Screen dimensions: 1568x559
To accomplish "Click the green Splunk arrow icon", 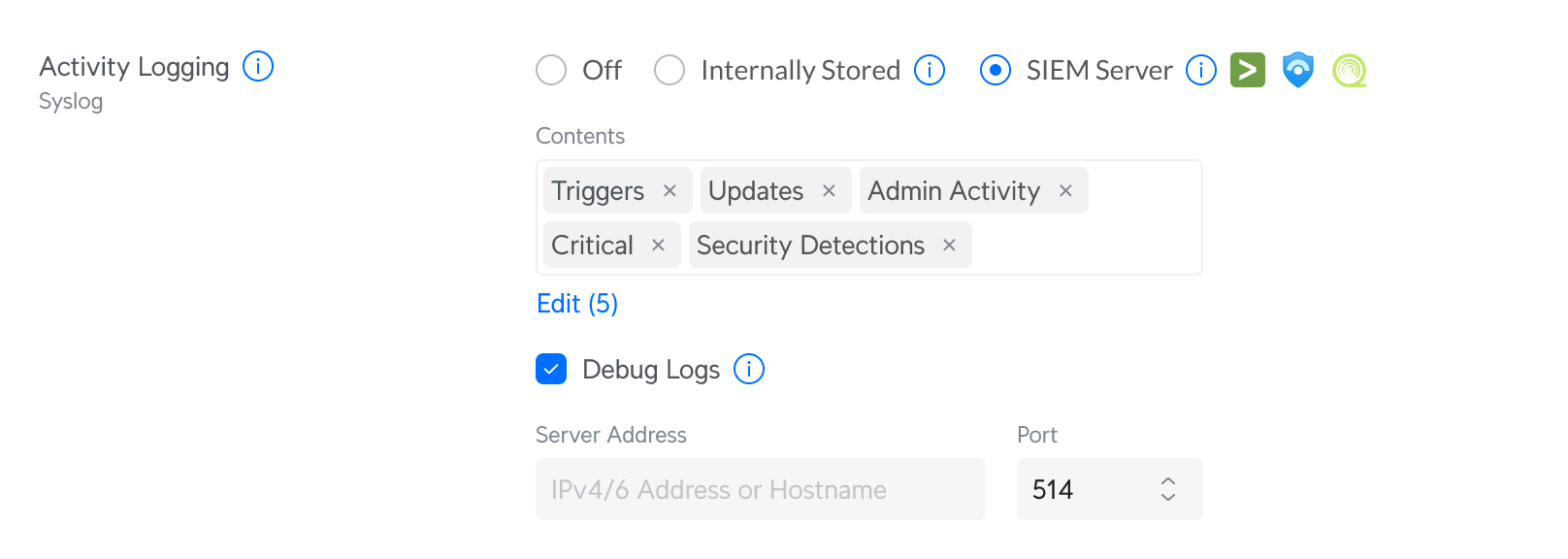I will coord(1247,70).
